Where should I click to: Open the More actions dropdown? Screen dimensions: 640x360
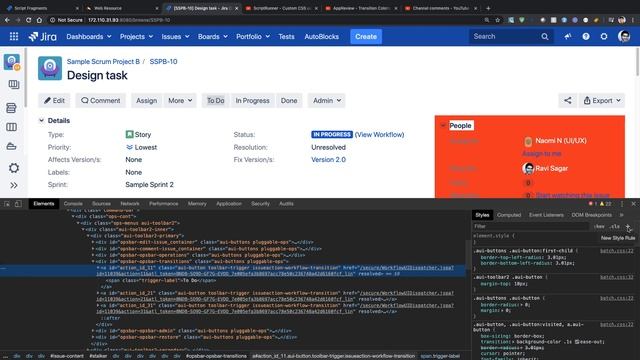tap(180, 100)
